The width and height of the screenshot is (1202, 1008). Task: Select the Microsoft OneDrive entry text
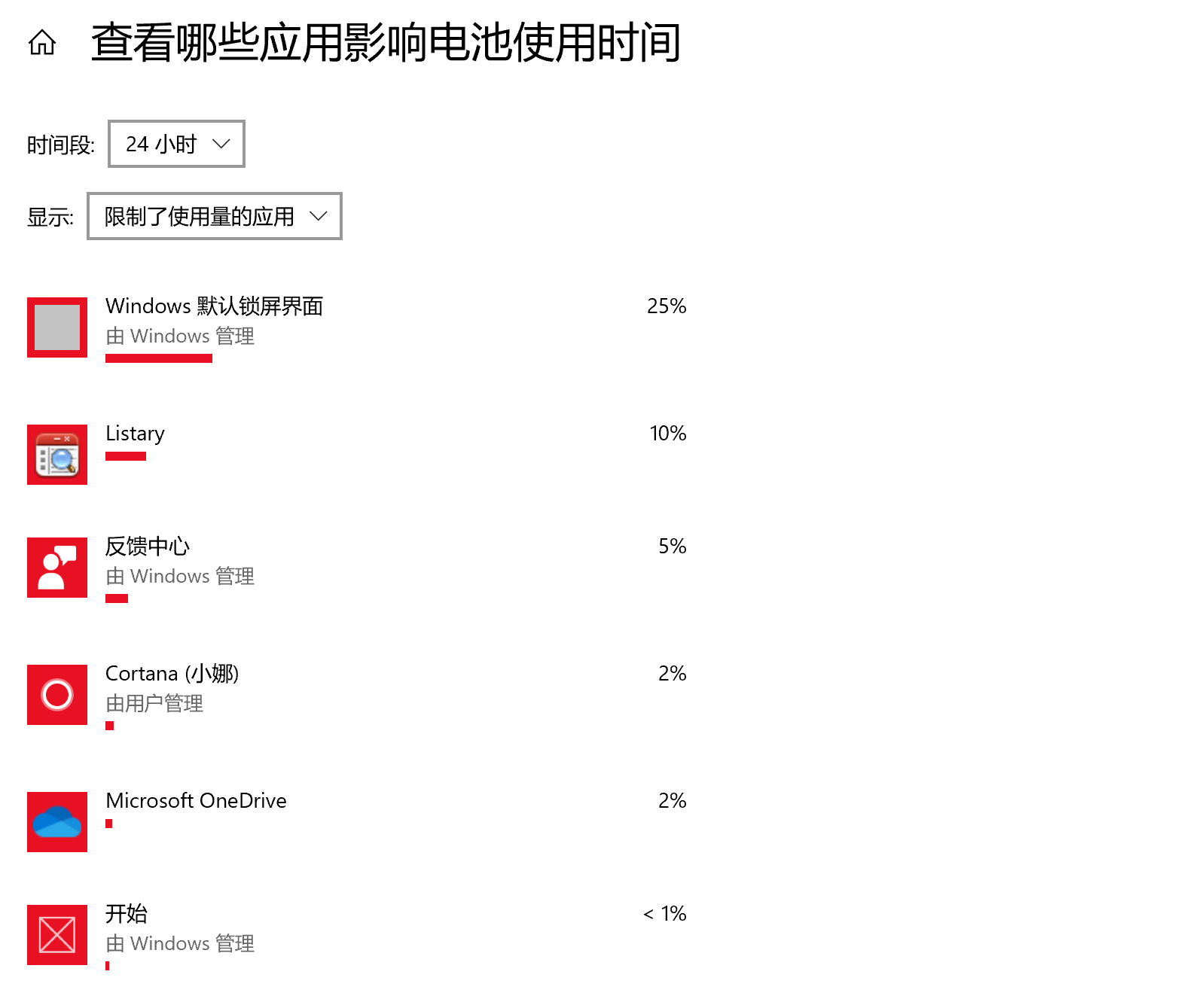(x=197, y=800)
